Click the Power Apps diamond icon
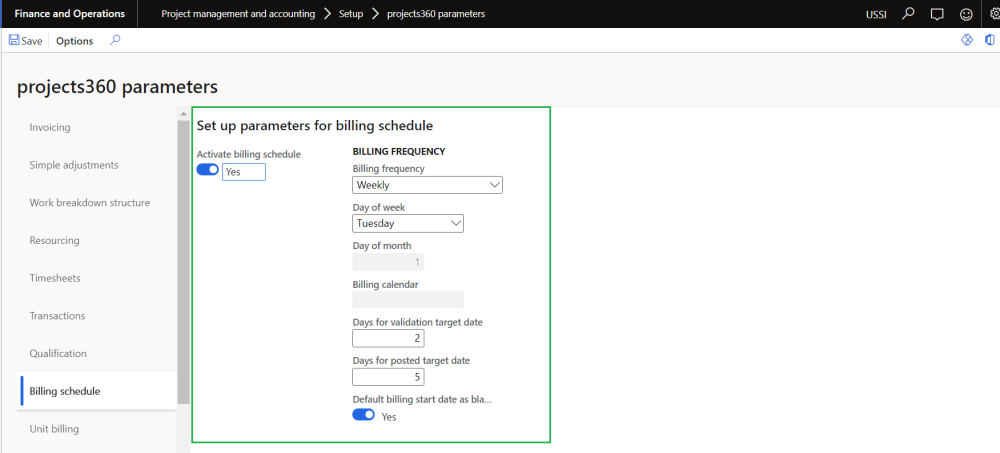This screenshot has width=1000, height=453. click(967, 41)
